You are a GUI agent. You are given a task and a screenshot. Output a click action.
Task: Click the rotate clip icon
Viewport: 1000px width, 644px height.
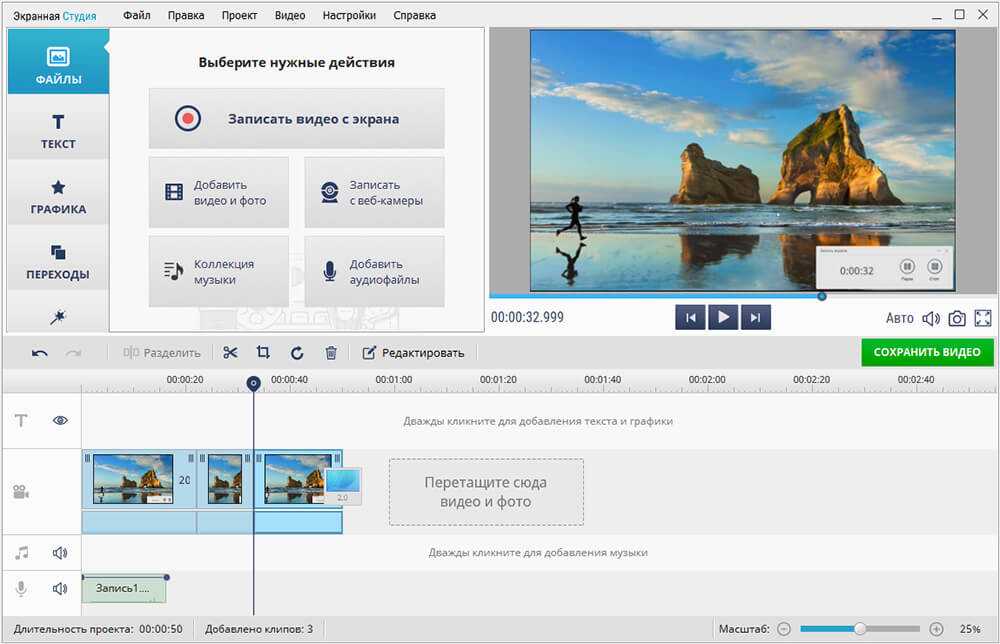[297, 352]
